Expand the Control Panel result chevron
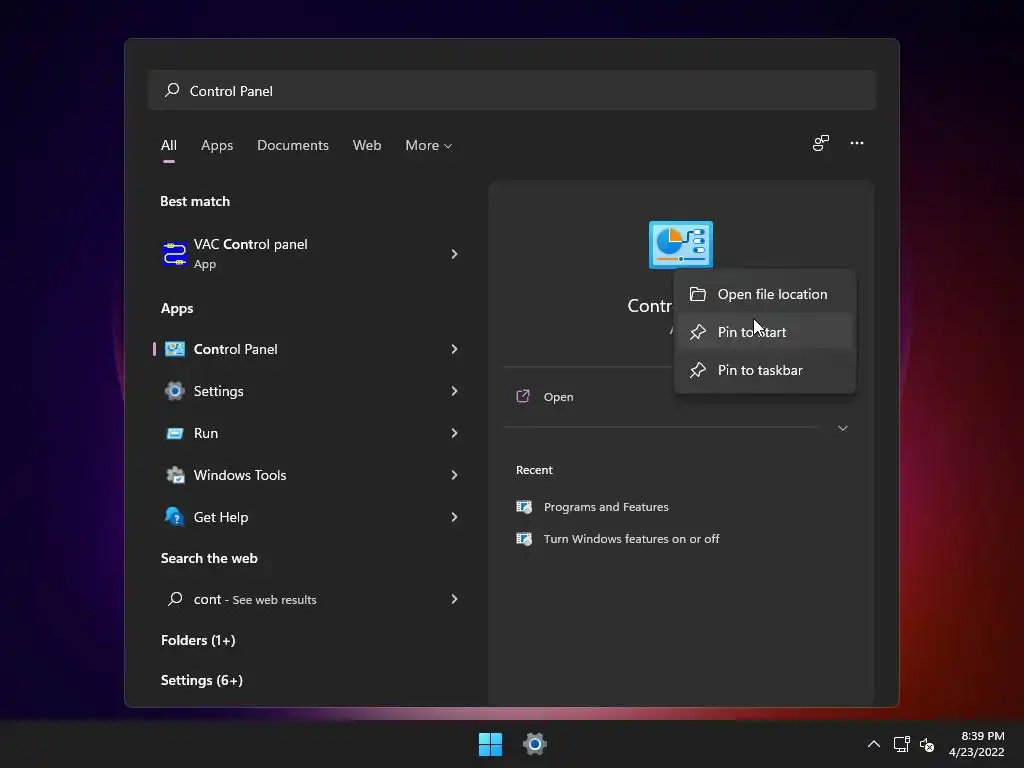Screen dimensions: 1024x768 click(x=455, y=349)
